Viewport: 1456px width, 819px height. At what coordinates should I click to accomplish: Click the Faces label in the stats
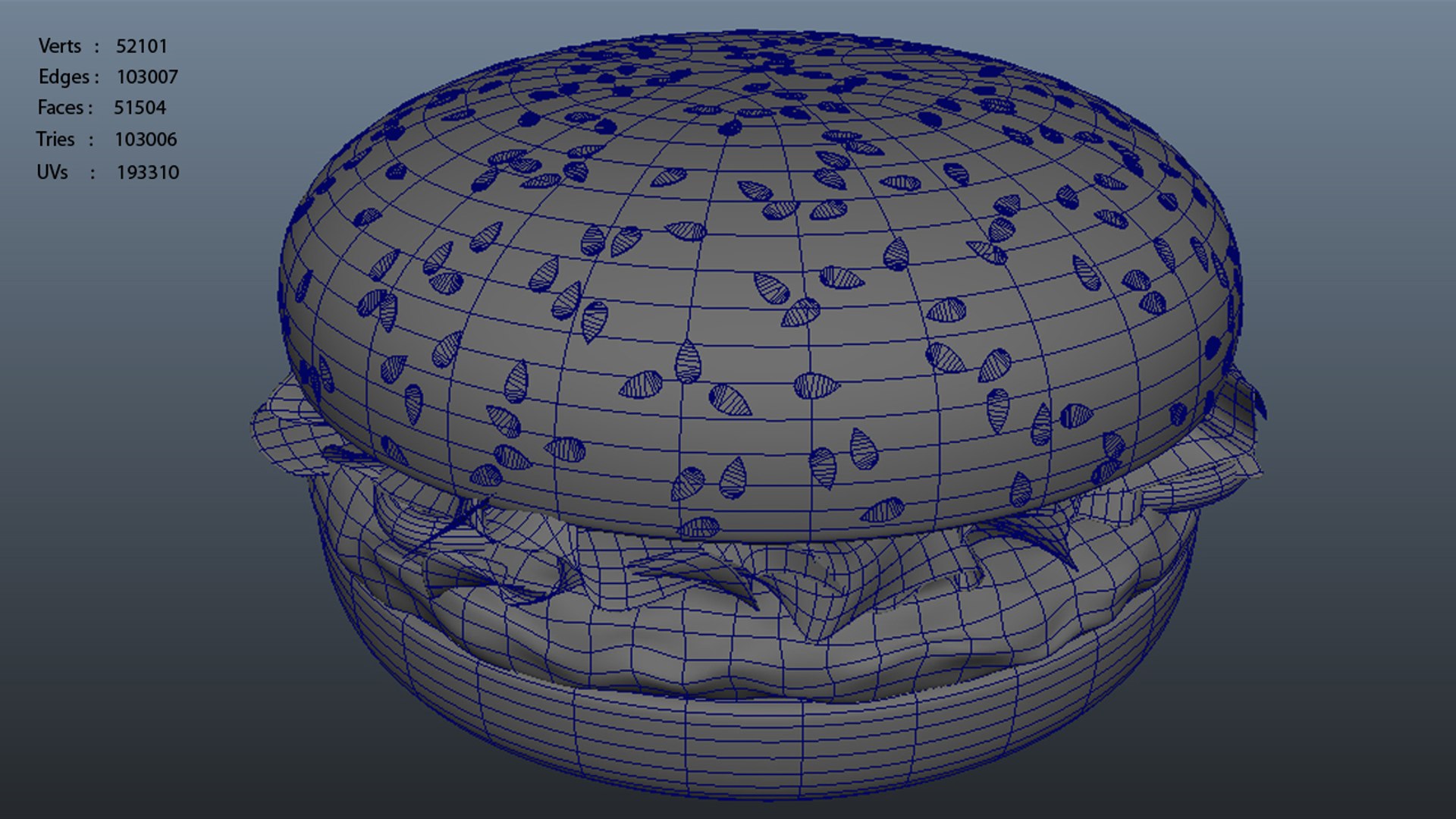(60, 108)
